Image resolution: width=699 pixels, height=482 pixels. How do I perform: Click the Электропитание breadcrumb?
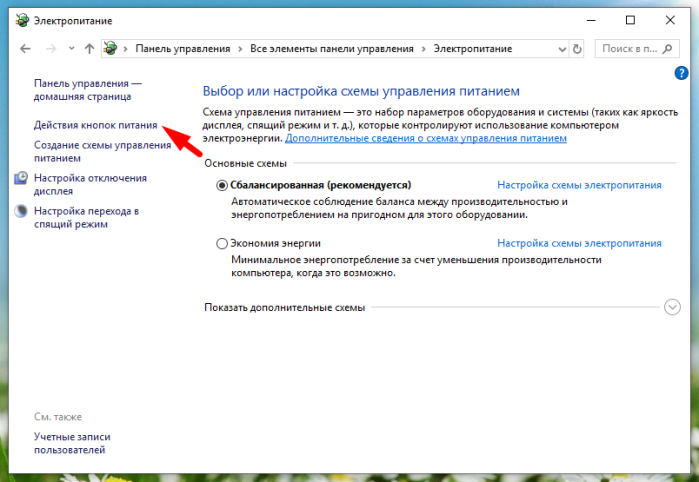473,49
